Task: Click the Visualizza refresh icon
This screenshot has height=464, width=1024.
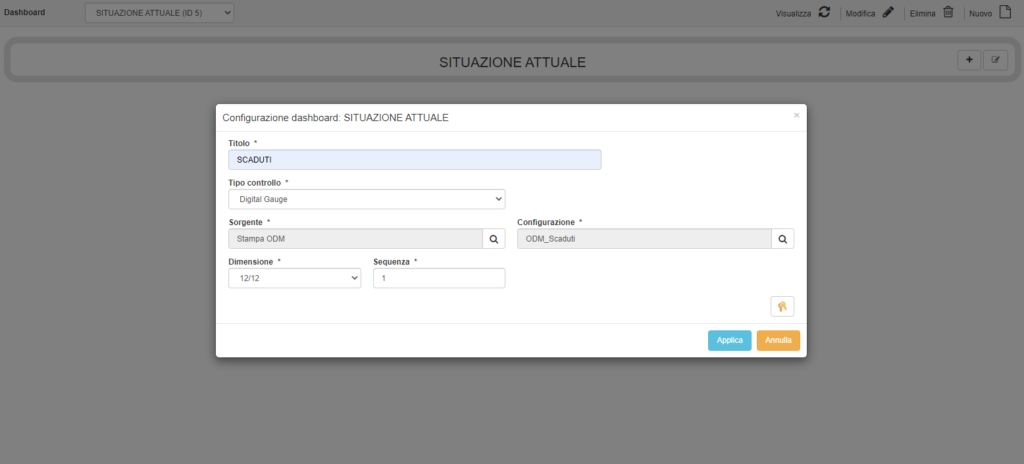Action: (x=824, y=12)
